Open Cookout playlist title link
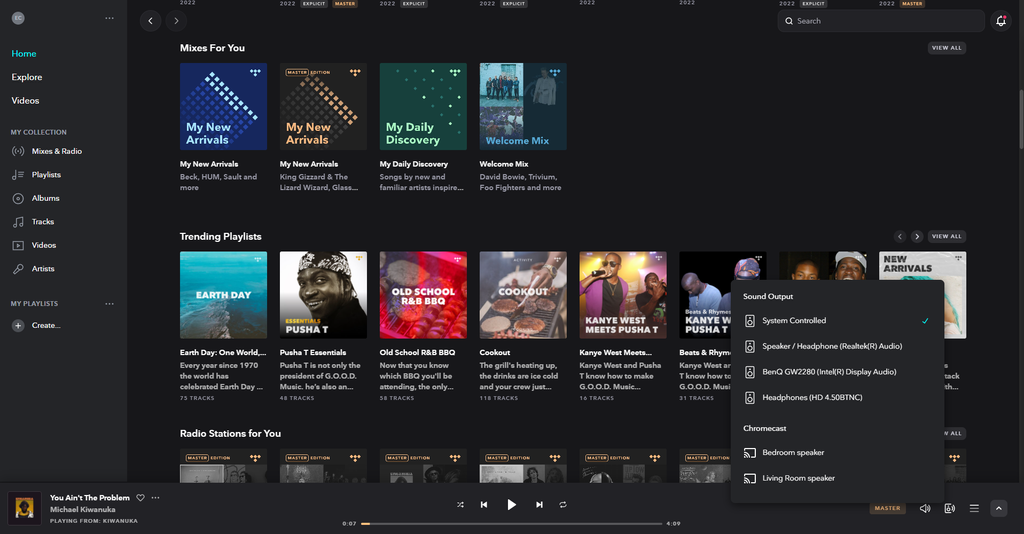This screenshot has width=1024, height=534. tap(494, 353)
